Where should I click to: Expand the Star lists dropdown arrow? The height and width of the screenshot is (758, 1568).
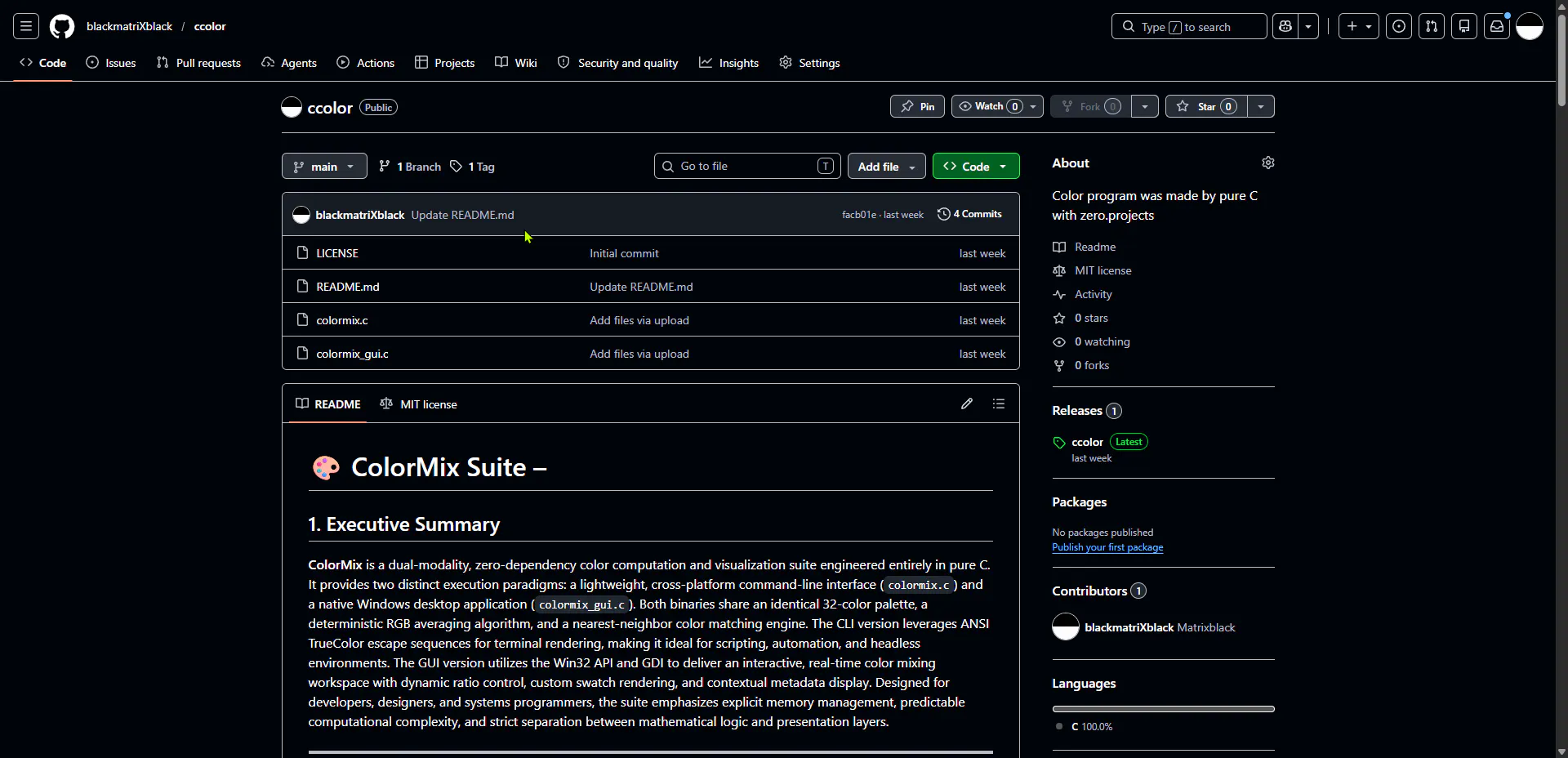coord(1261,106)
